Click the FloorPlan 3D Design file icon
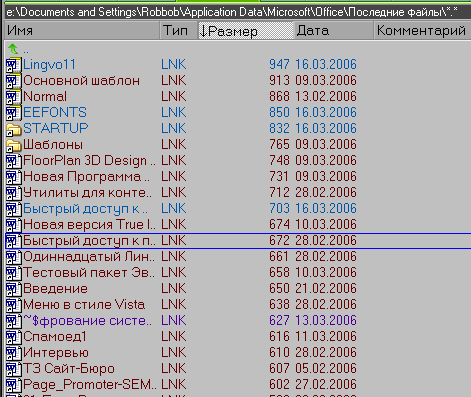The height and width of the screenshot is (397, 471). [x=13, y=161]
